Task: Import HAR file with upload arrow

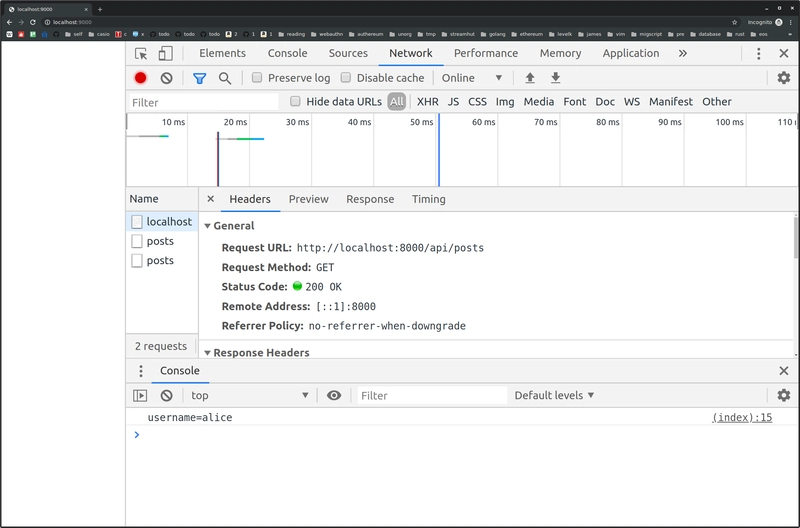Action: coord(530,78)
